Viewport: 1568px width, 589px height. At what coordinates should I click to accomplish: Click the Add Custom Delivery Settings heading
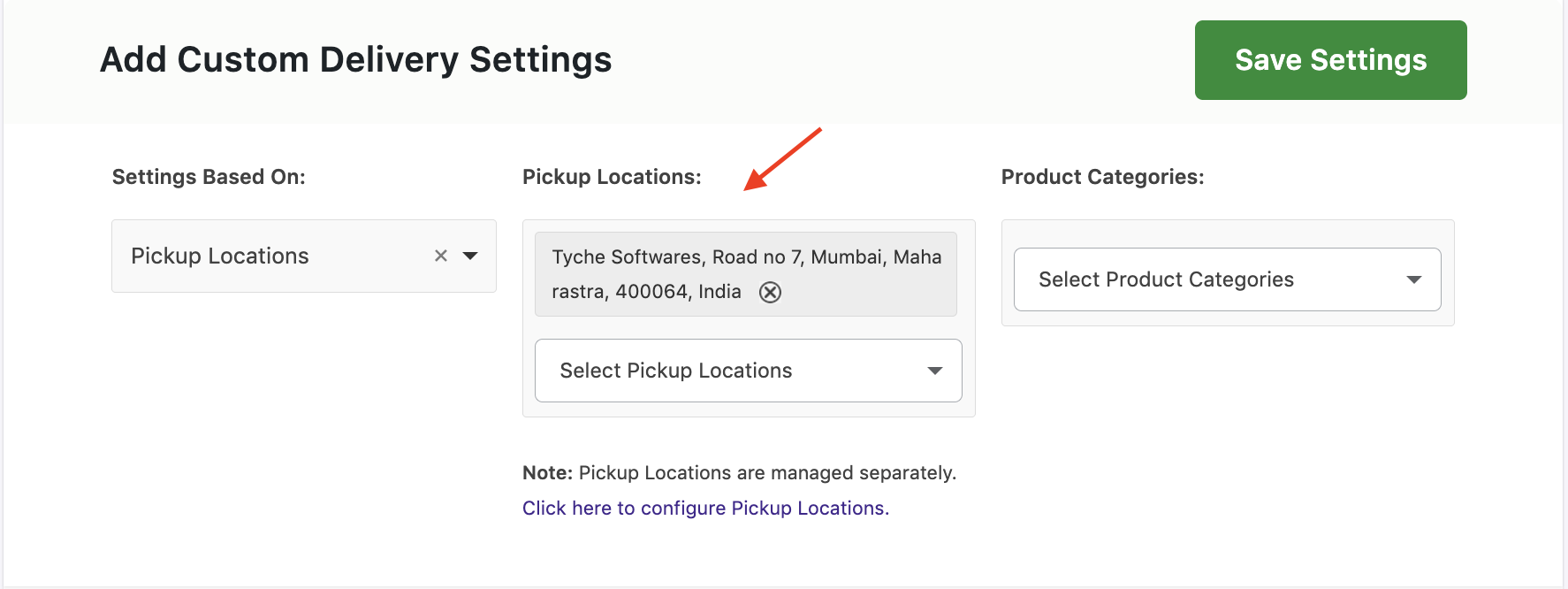point(355,60)
